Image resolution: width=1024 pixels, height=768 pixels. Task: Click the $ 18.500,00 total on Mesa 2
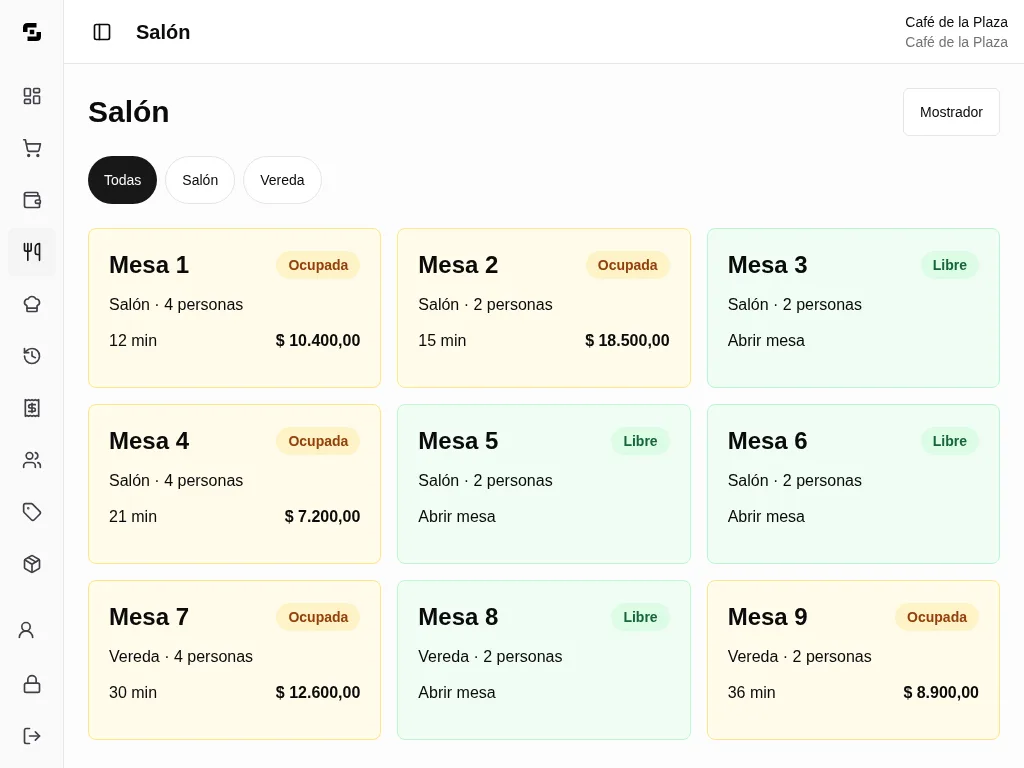[x=628, y=340]
